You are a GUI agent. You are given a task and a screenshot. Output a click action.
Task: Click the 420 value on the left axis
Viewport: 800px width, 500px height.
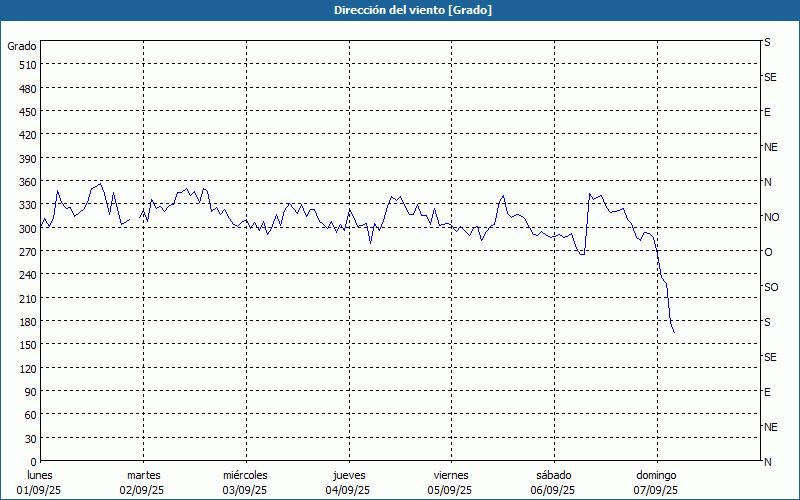tap(28, 135)
